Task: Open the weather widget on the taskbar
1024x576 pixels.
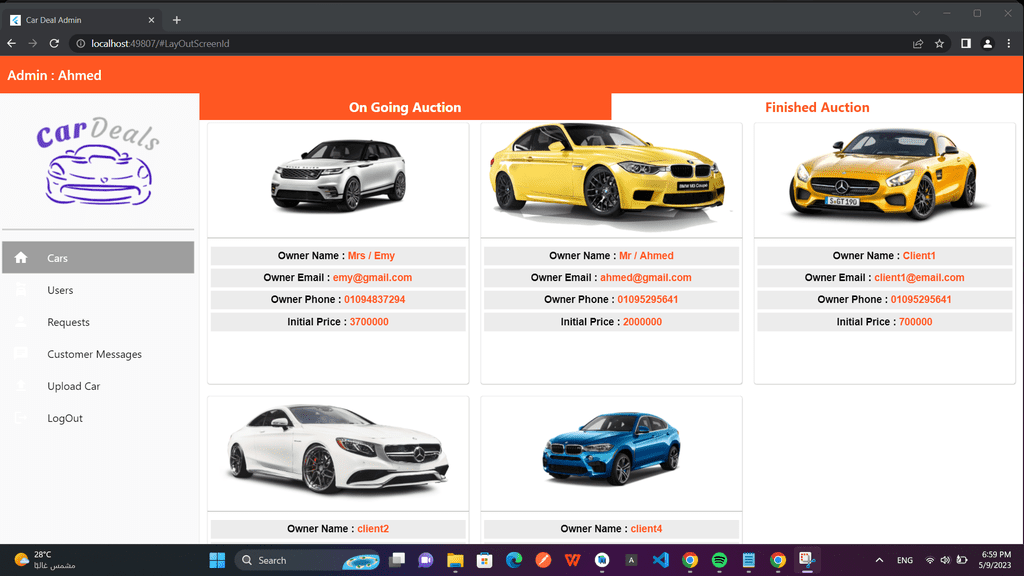Action: click(x=44, y=560)
